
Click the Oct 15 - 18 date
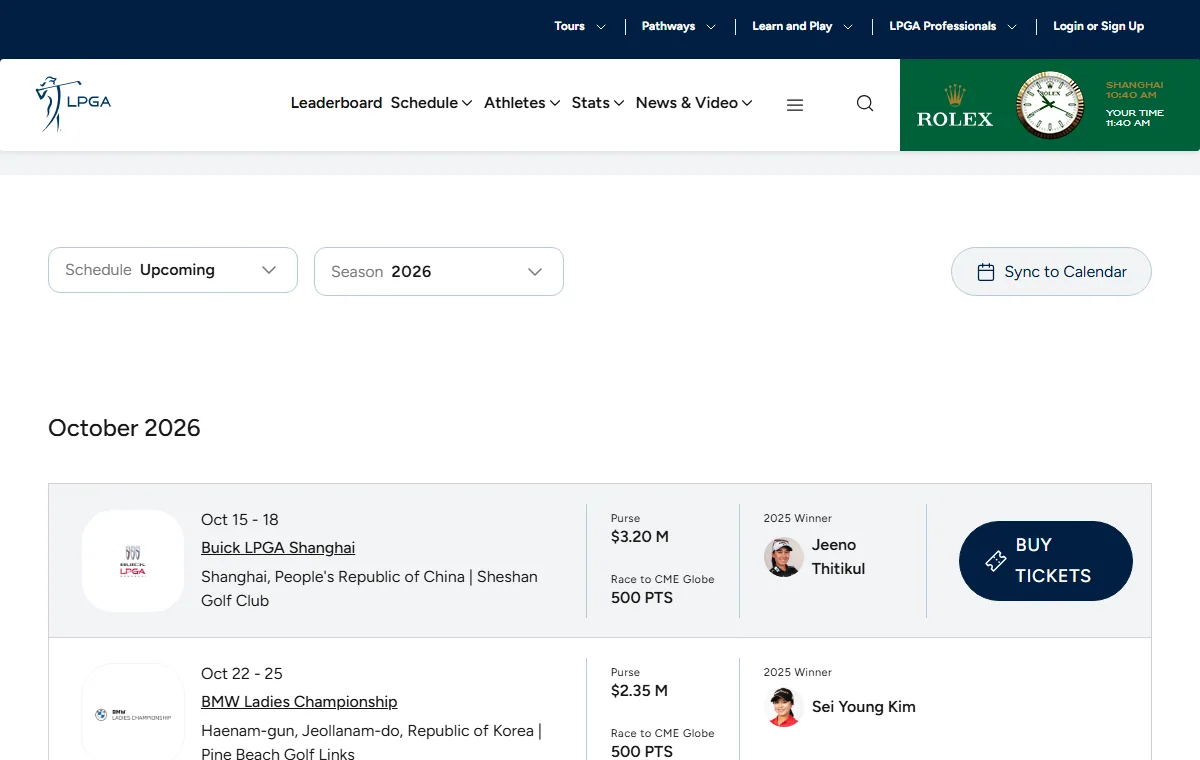tap(240, 520)
